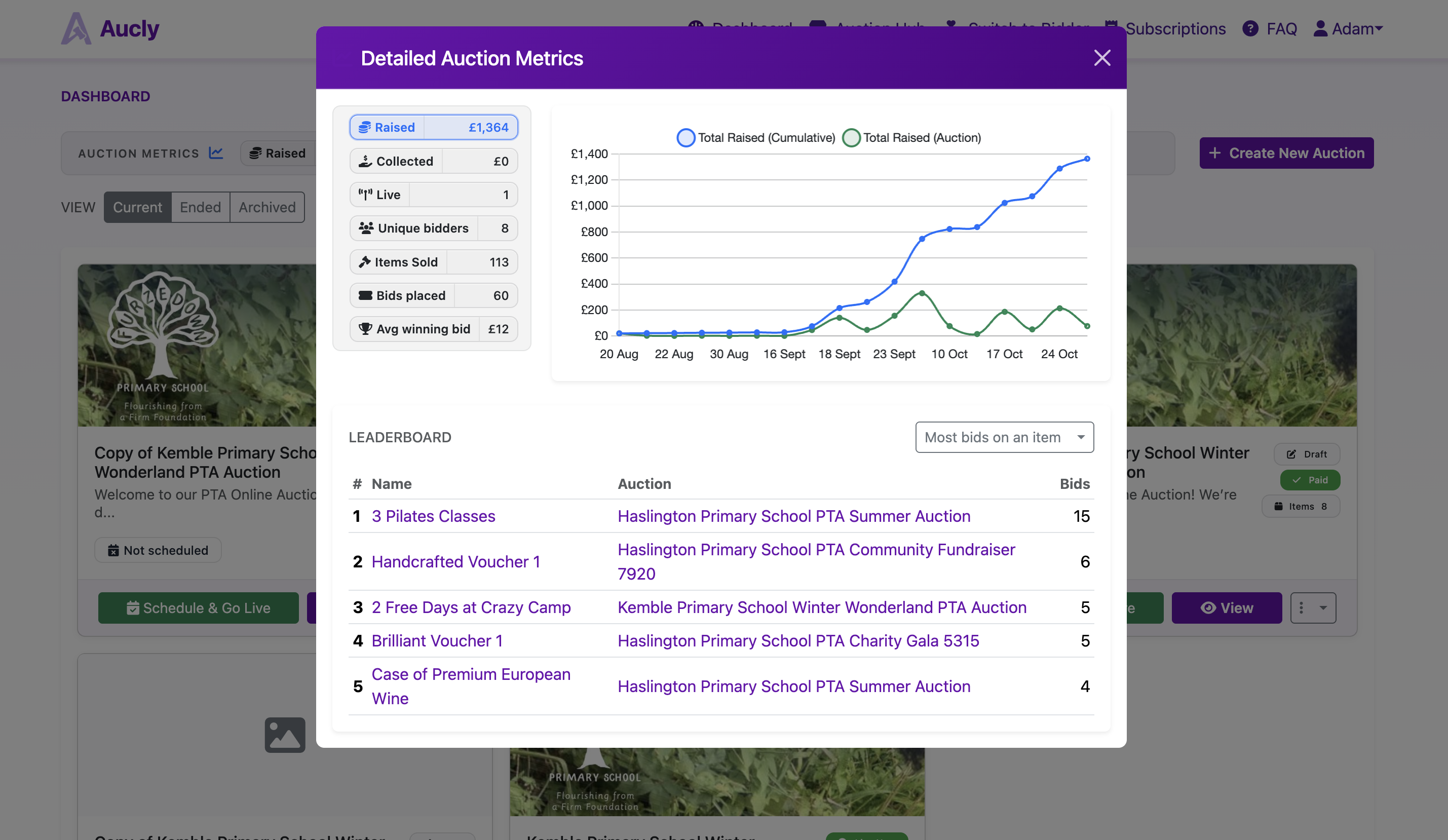Switch view to Ended auctions

[x=200, y=207]
